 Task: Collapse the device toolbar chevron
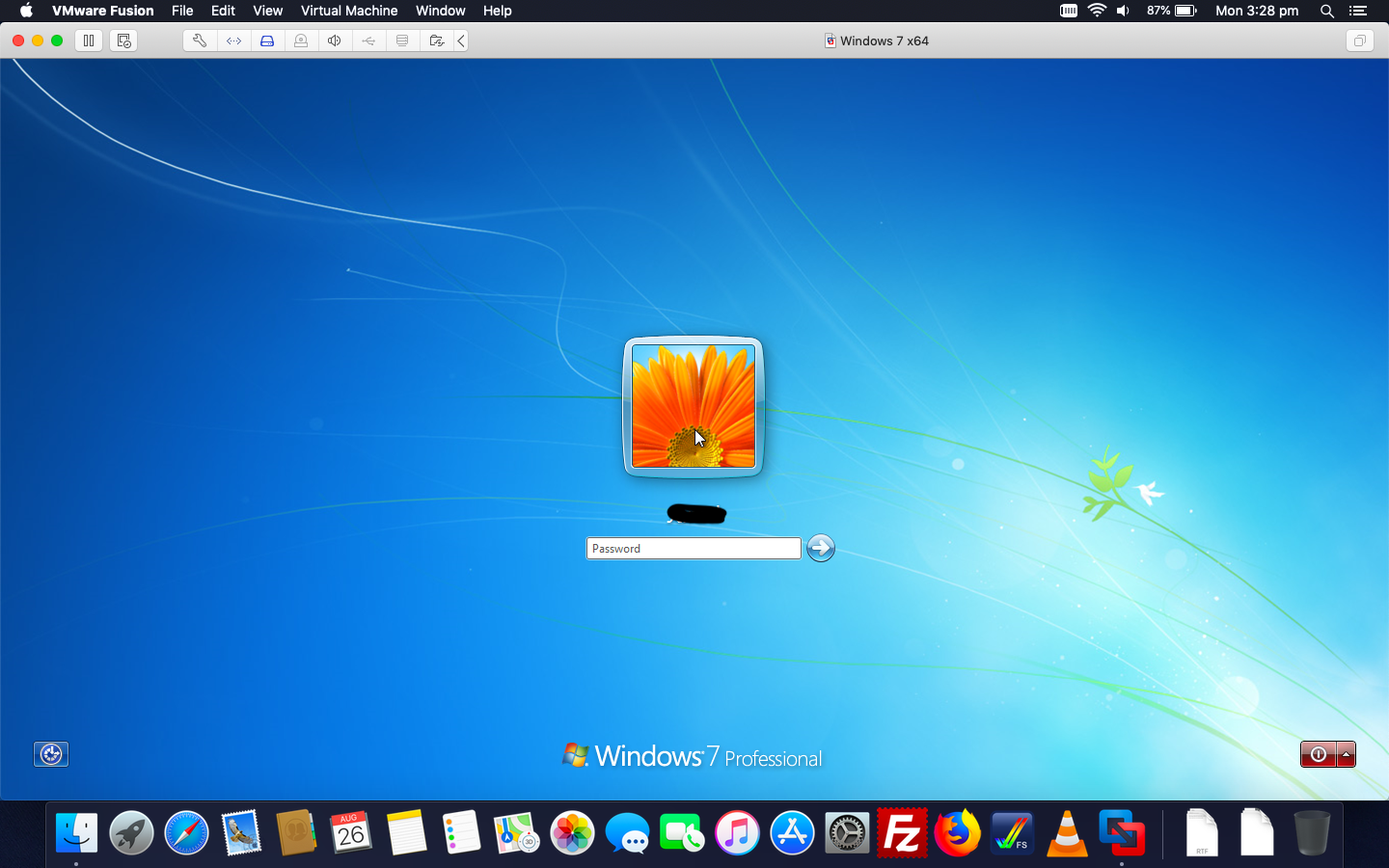pyautogui.click(x=461, y=41)
